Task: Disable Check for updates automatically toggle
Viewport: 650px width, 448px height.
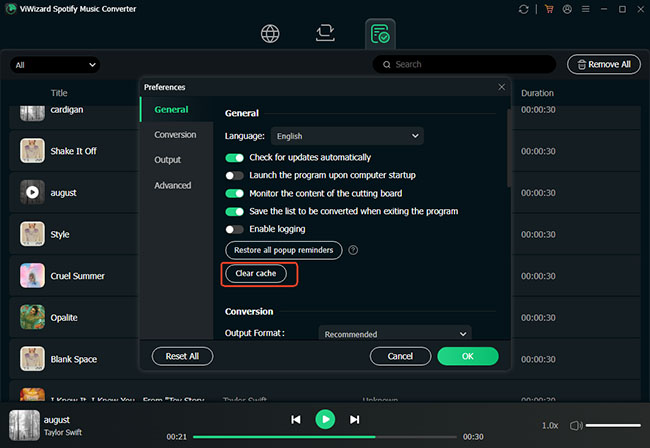Action: pos(234,158)
